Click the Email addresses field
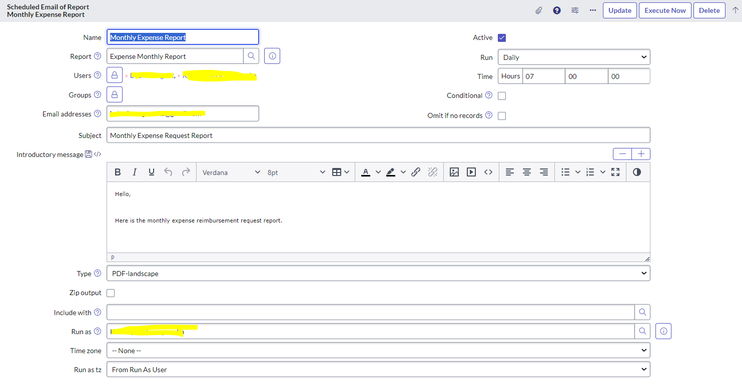 click(x=183, y=114)
